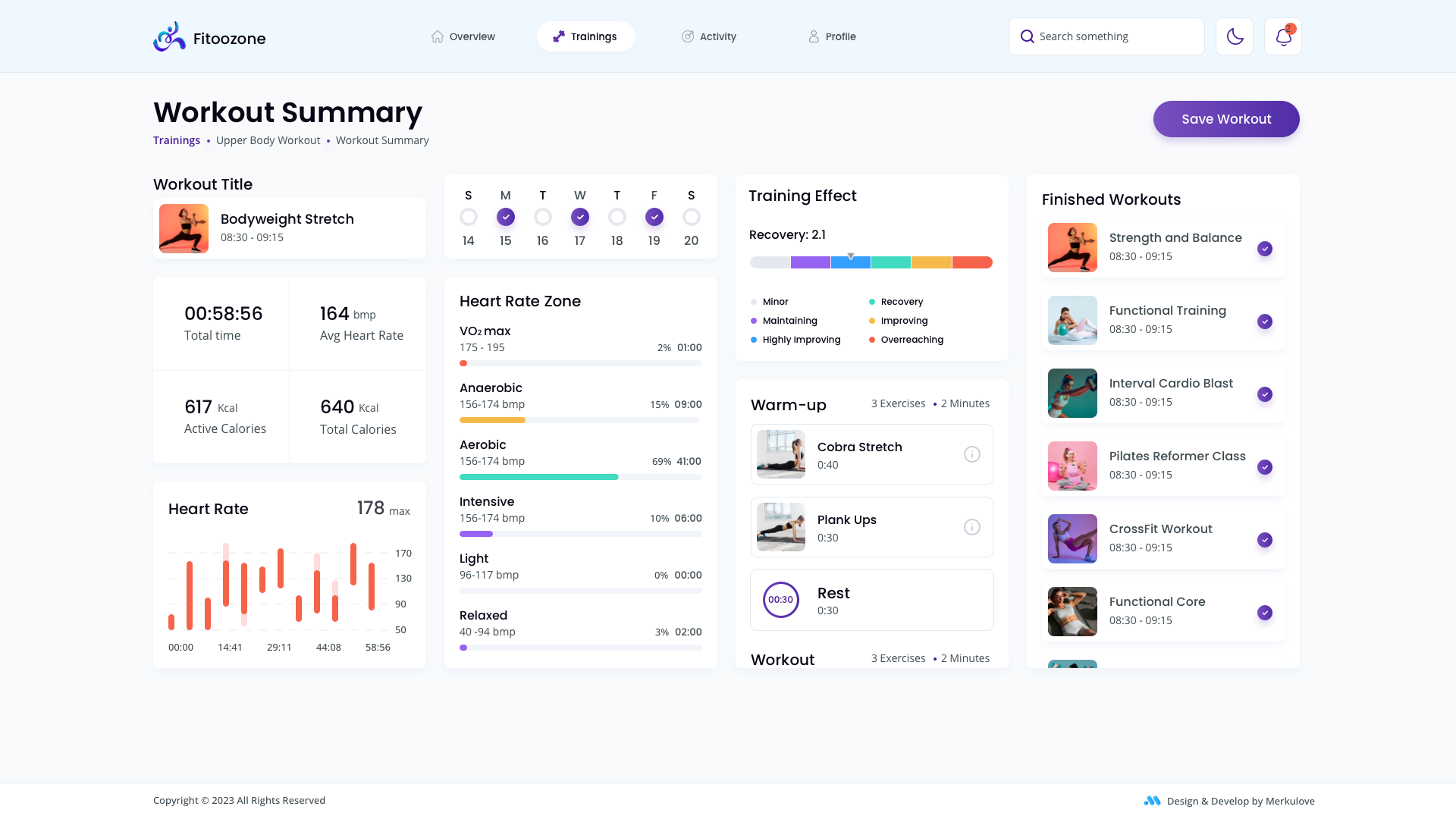Switch to the Trainings tab

585,36
